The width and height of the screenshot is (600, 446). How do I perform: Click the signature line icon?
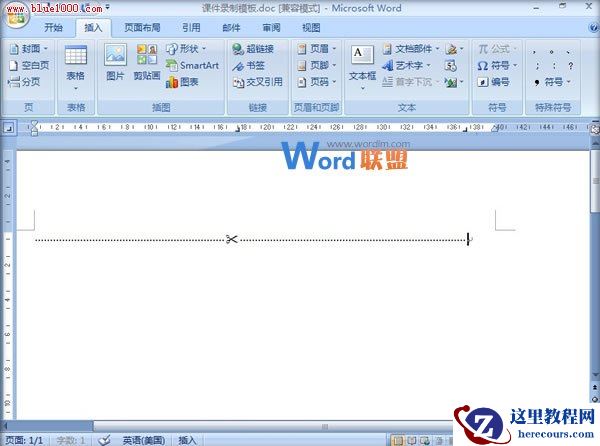pyautogui.click(x=452, y=49)
